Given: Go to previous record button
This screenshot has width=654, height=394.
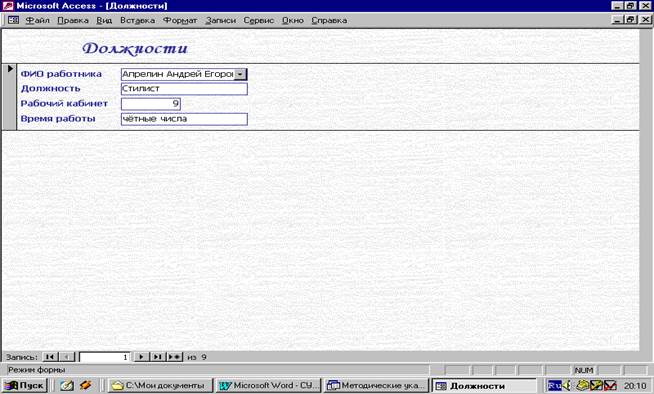Looking at the screenshot, I should 67,357.
